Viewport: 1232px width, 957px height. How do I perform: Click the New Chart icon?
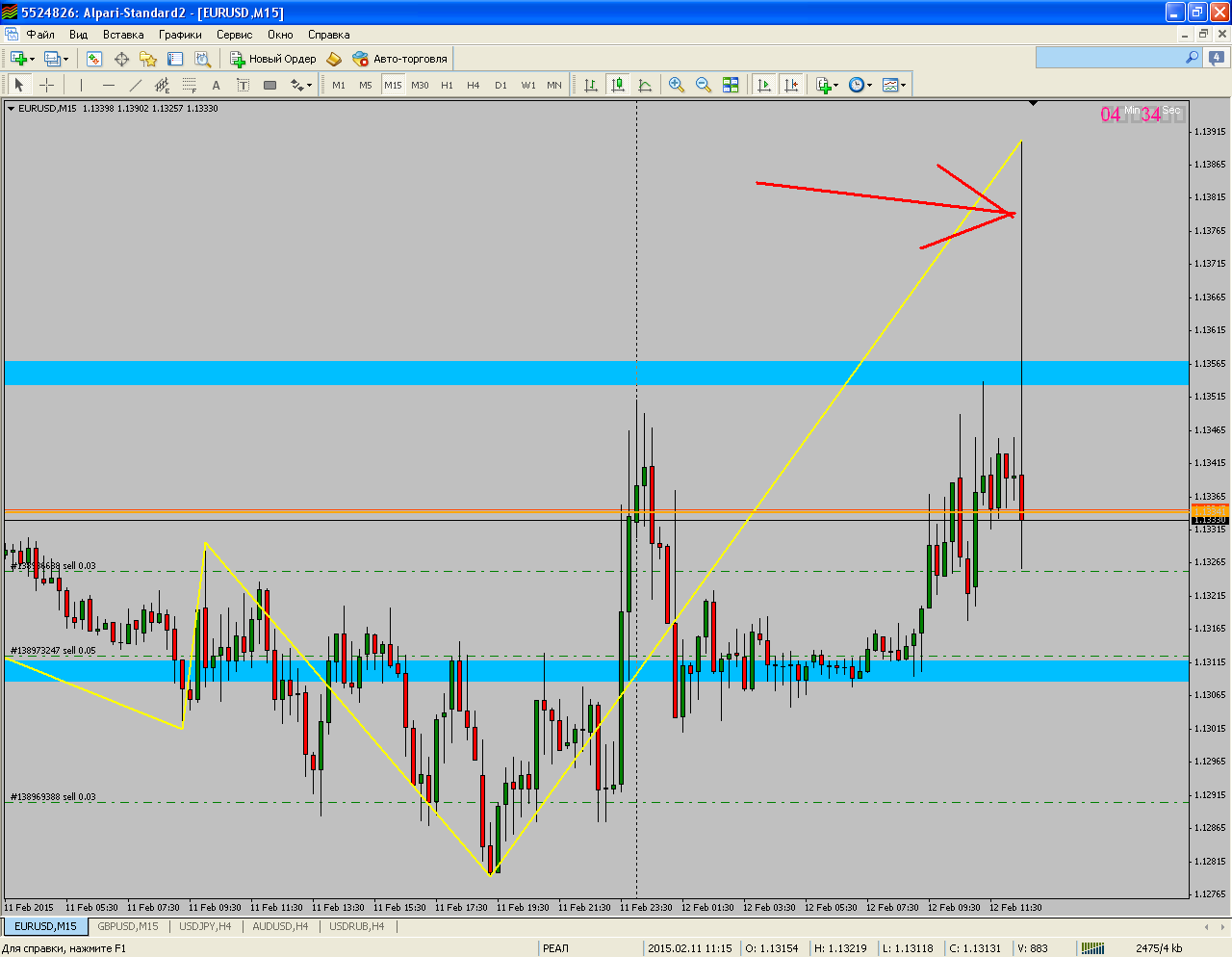point(18,59)
